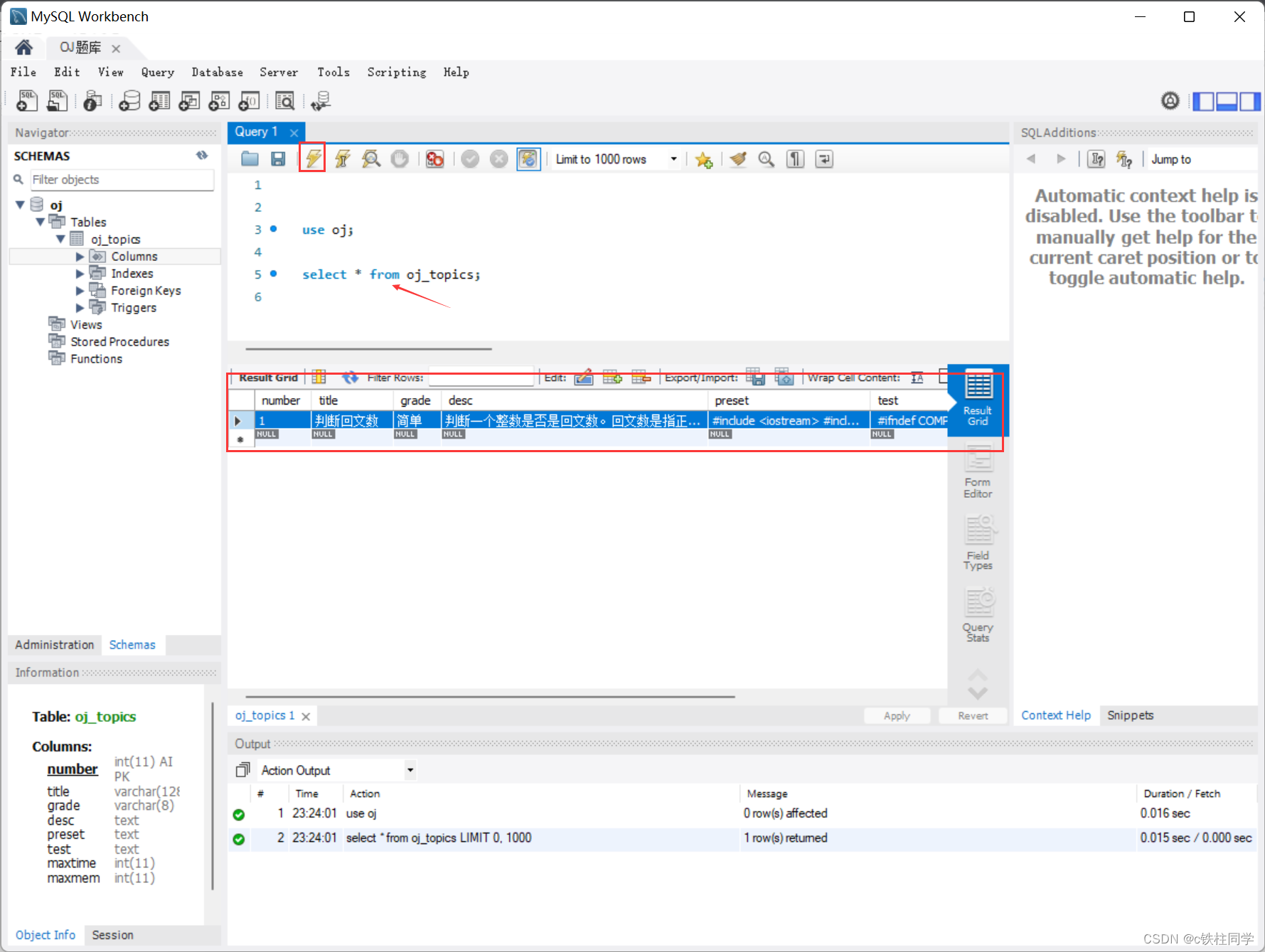Open the File menu
1265x952 pixels.
pos(23,72)
